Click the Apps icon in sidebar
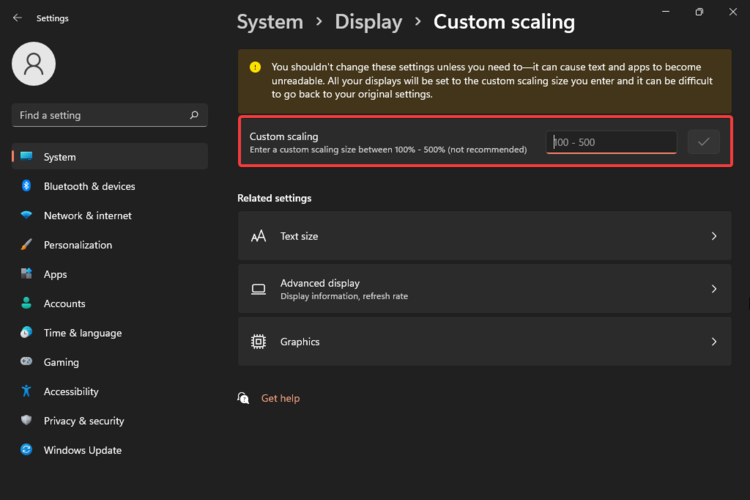This screenshot has width=750, height=500. (x=26, y=274)
